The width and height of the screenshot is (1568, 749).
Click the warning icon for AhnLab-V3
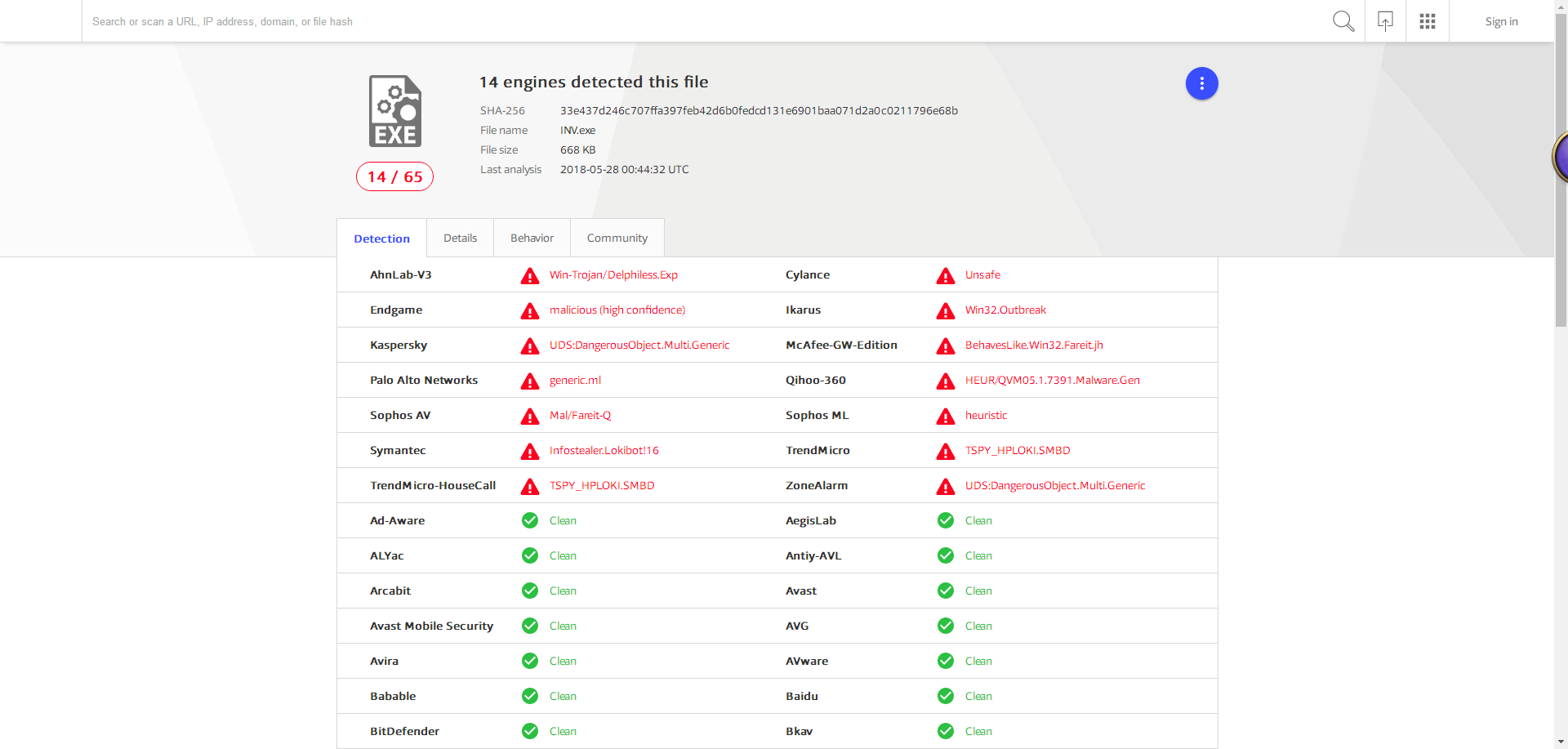(530, 275)
